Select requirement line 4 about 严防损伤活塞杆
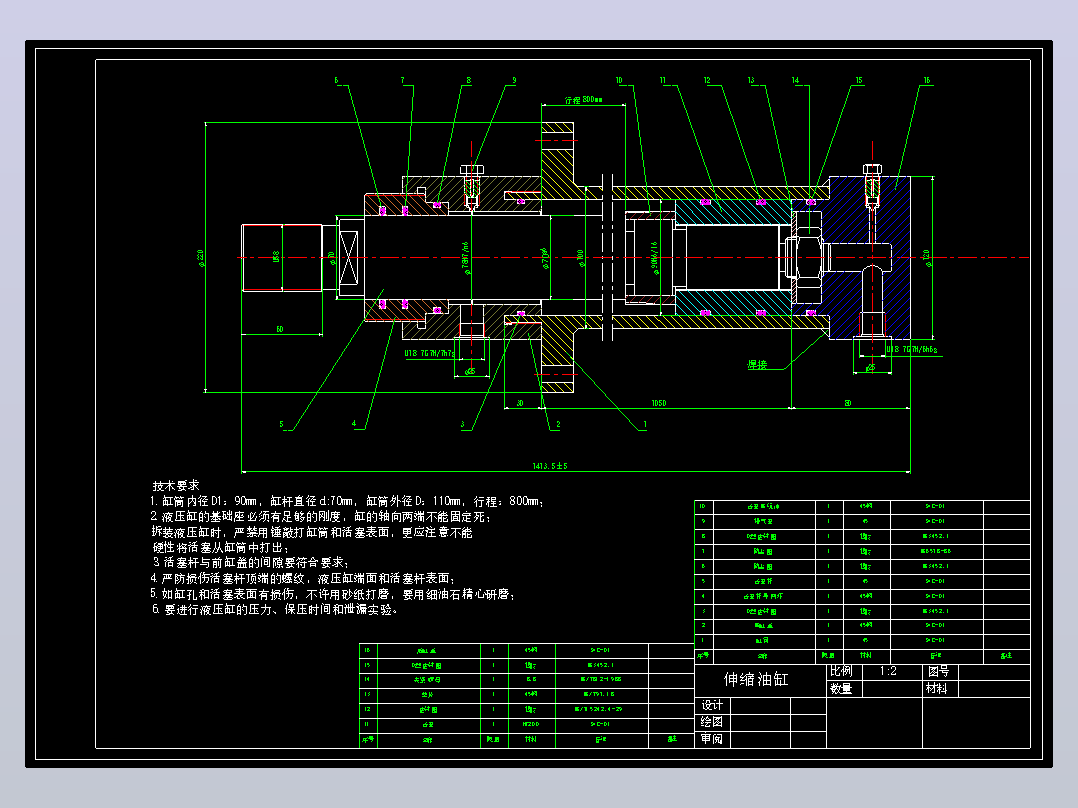Screen dimensions: 1078x808 (303, 578)
